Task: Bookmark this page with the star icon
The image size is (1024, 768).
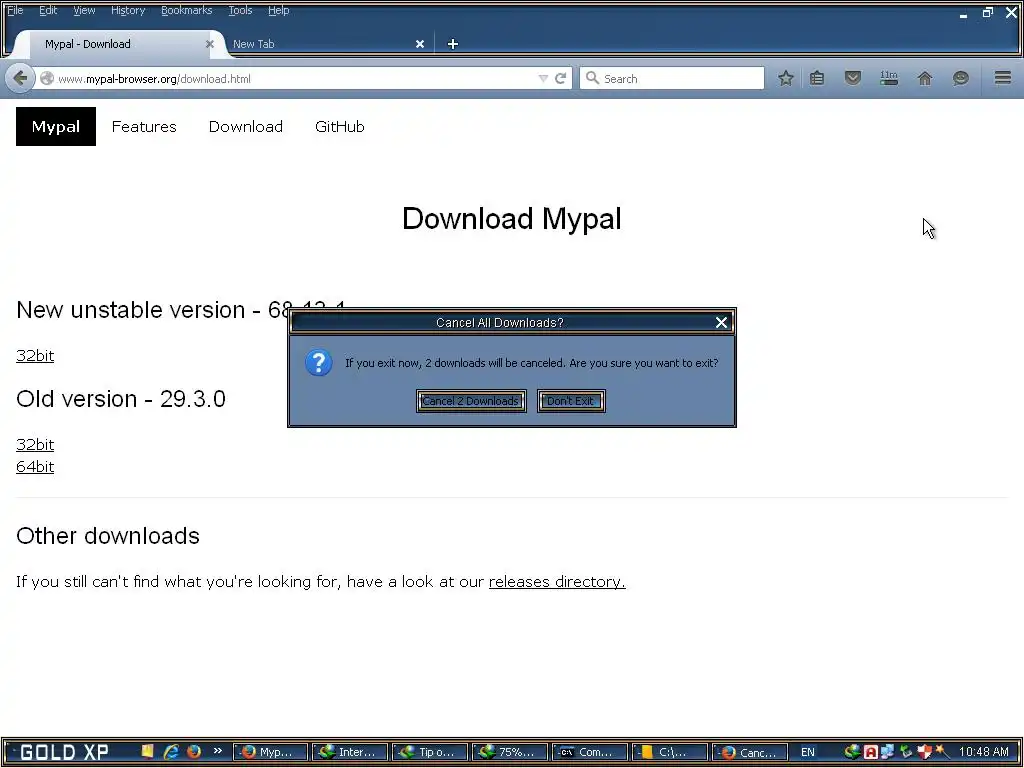Action: tap(786, 78)
